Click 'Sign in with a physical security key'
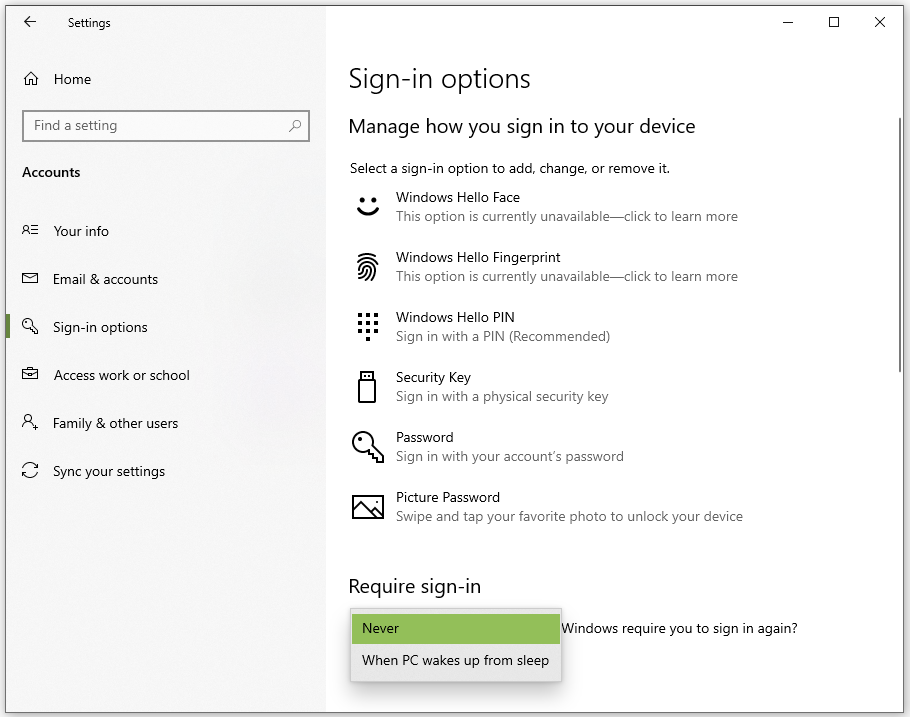 pos(502,397)
